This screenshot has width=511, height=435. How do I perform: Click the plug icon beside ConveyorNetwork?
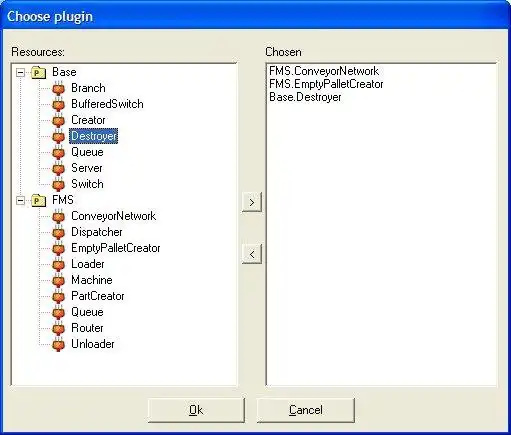click(58, 216)
